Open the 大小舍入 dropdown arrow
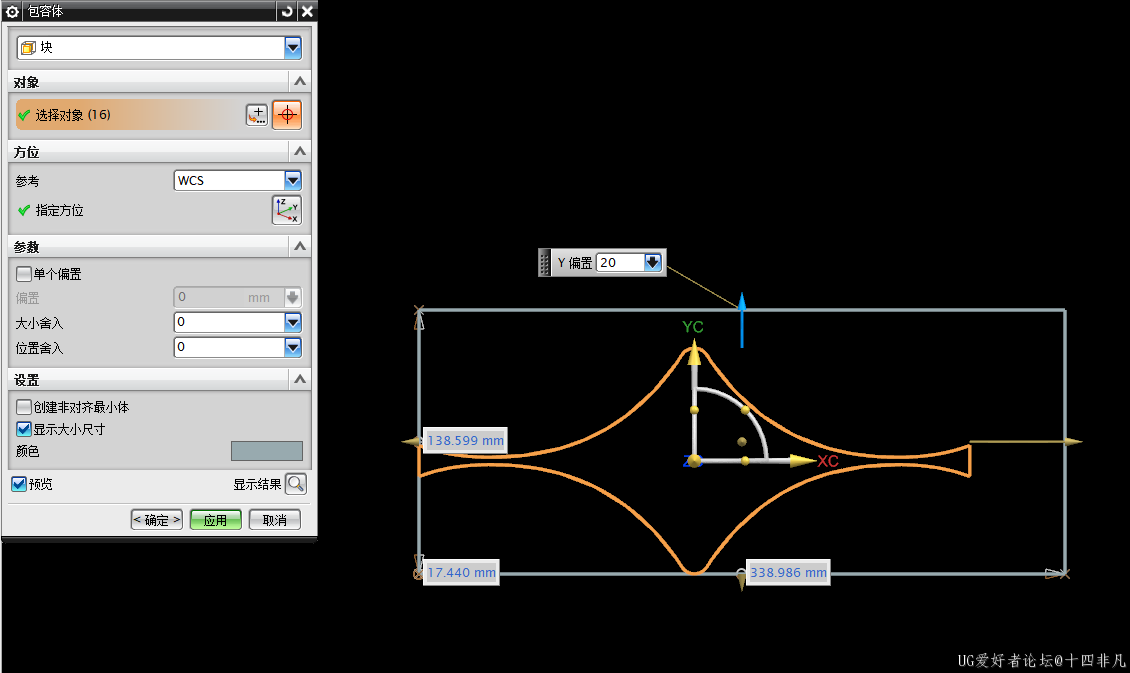 tap(293, 322)
